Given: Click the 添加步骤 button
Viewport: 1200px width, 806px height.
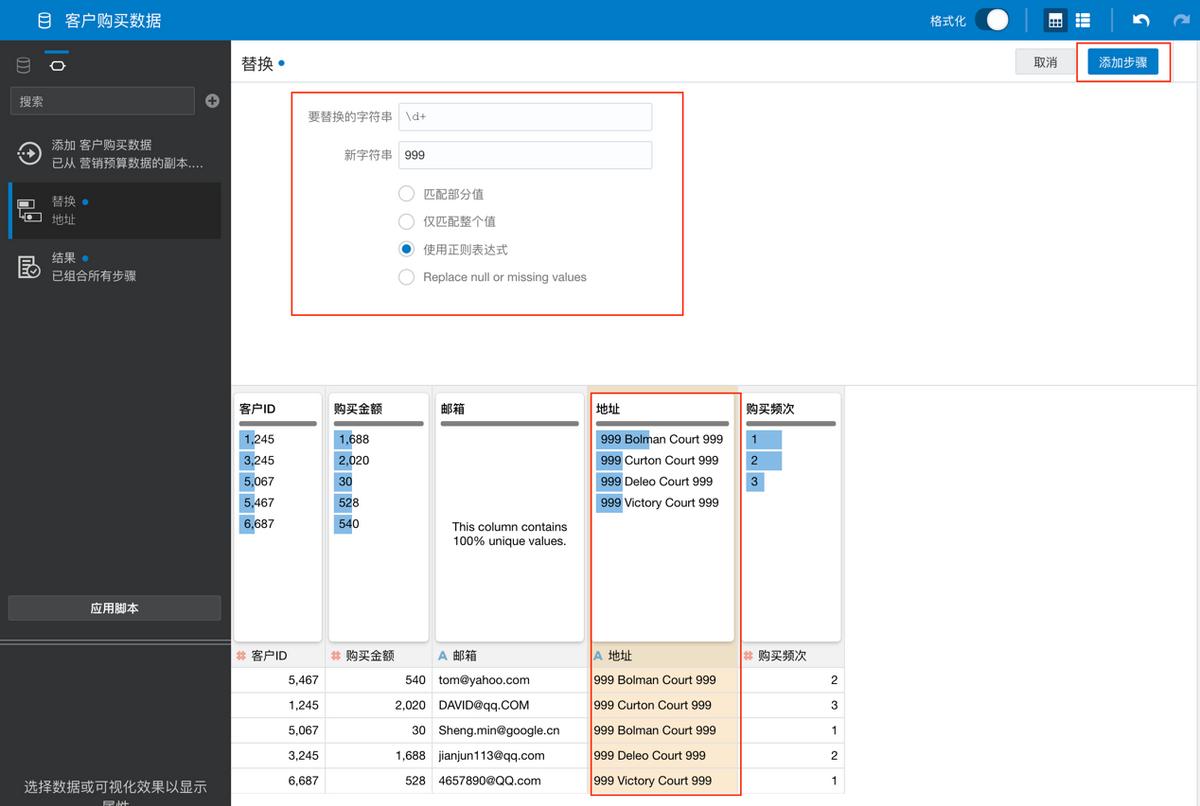Looking at the screenshot, I should tap(1124, 62).
